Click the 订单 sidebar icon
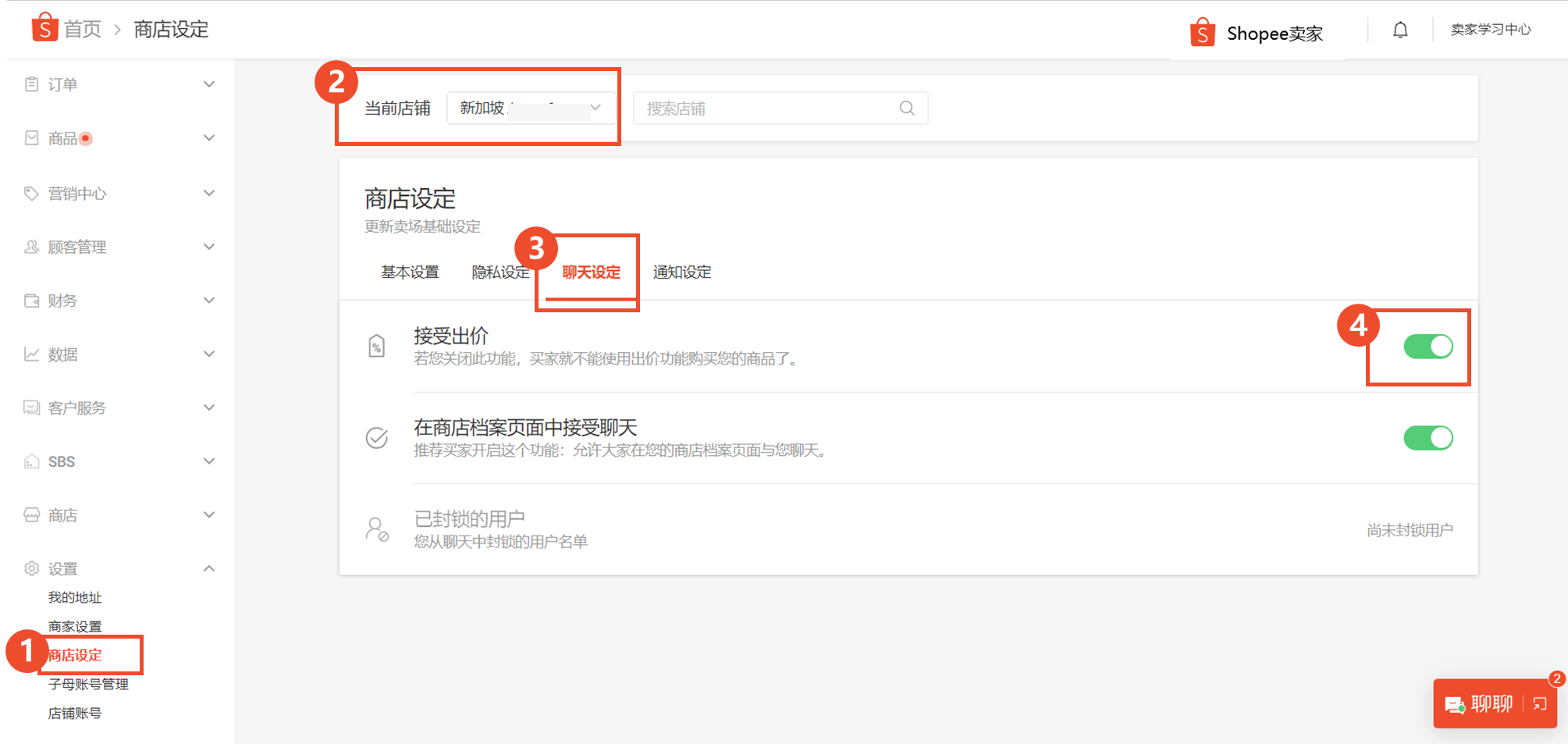Screen dimensions: 1568x744 31,84
